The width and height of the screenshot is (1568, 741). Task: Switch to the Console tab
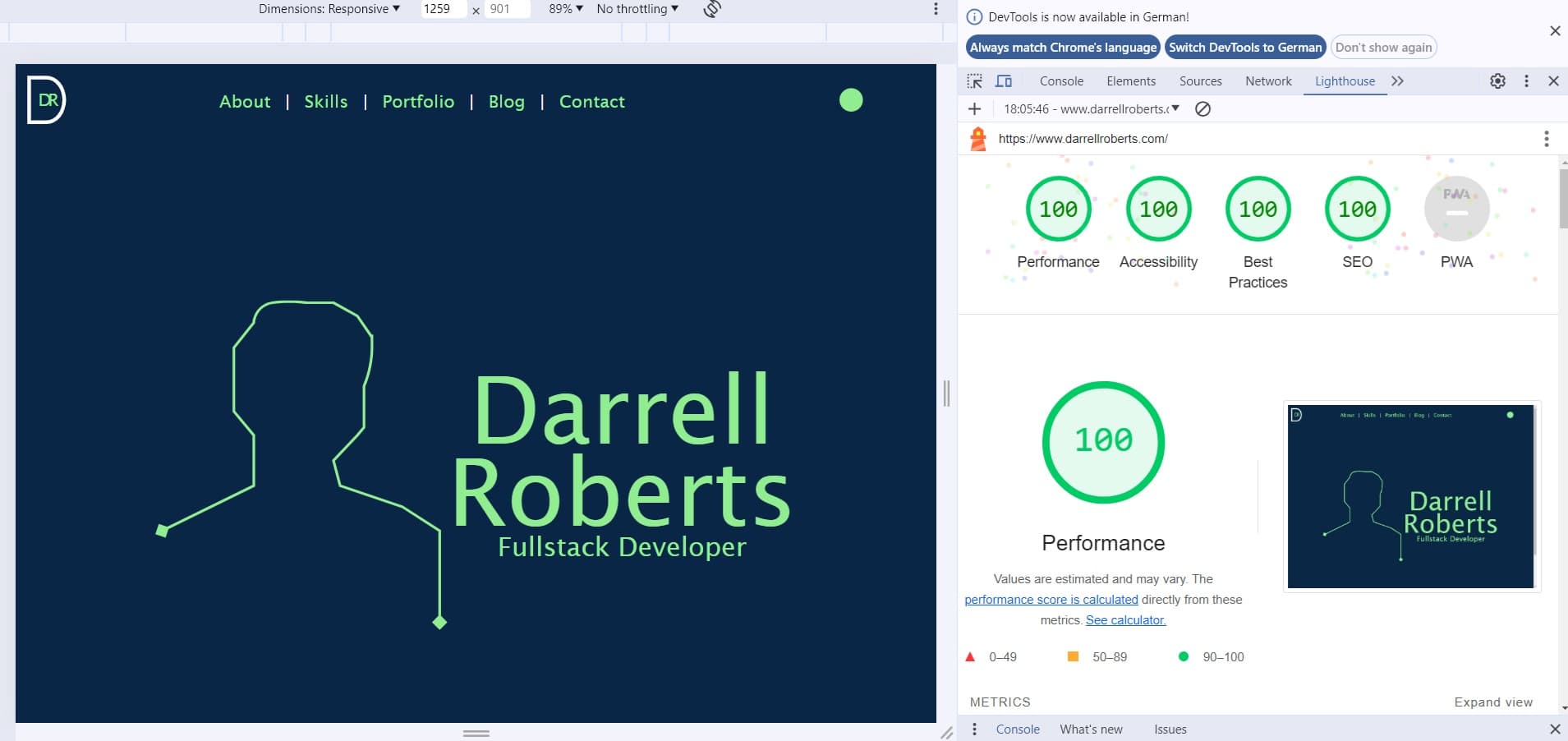point(1061,81)
